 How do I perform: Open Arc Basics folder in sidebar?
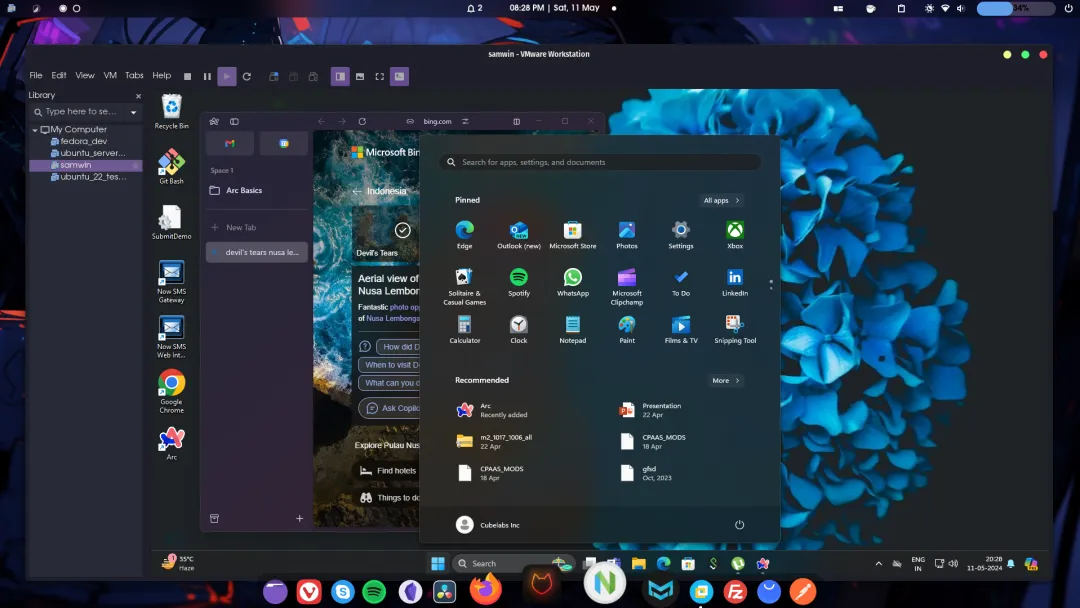(256, 191)
